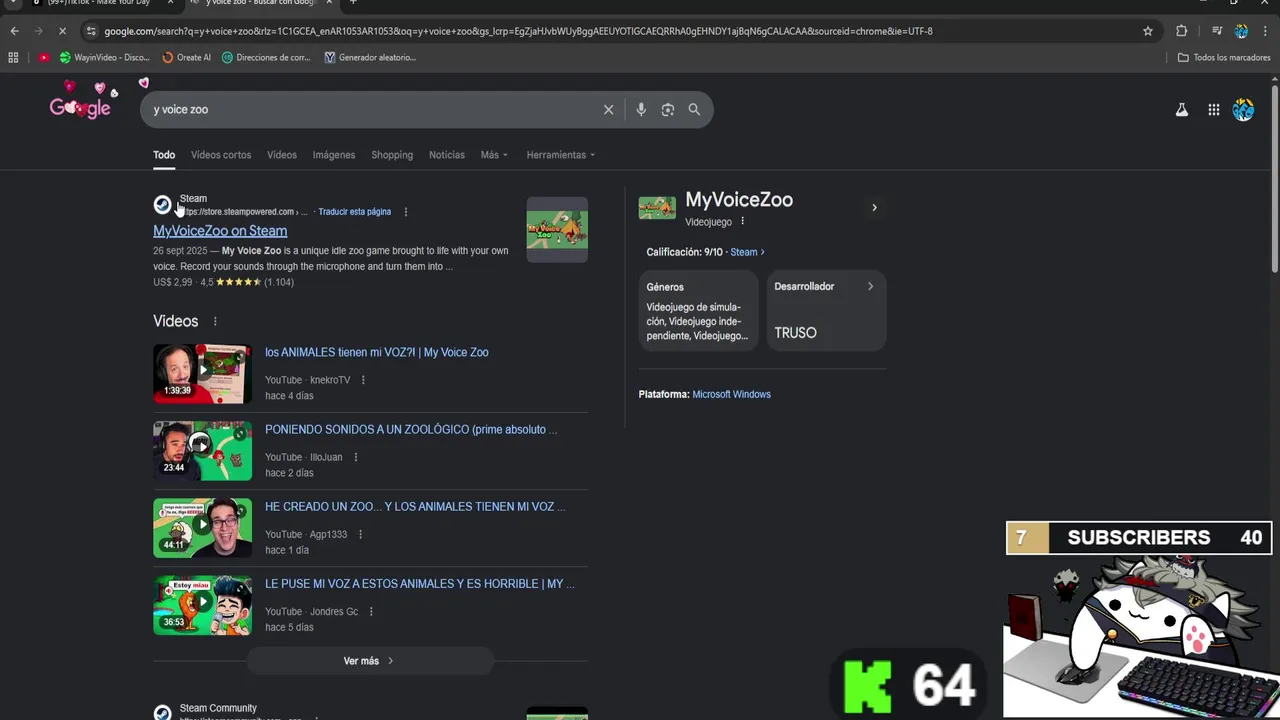Submit search with magnifying glass icon
The height and width of the screenshot is (720, 1280).
(694, 110)
